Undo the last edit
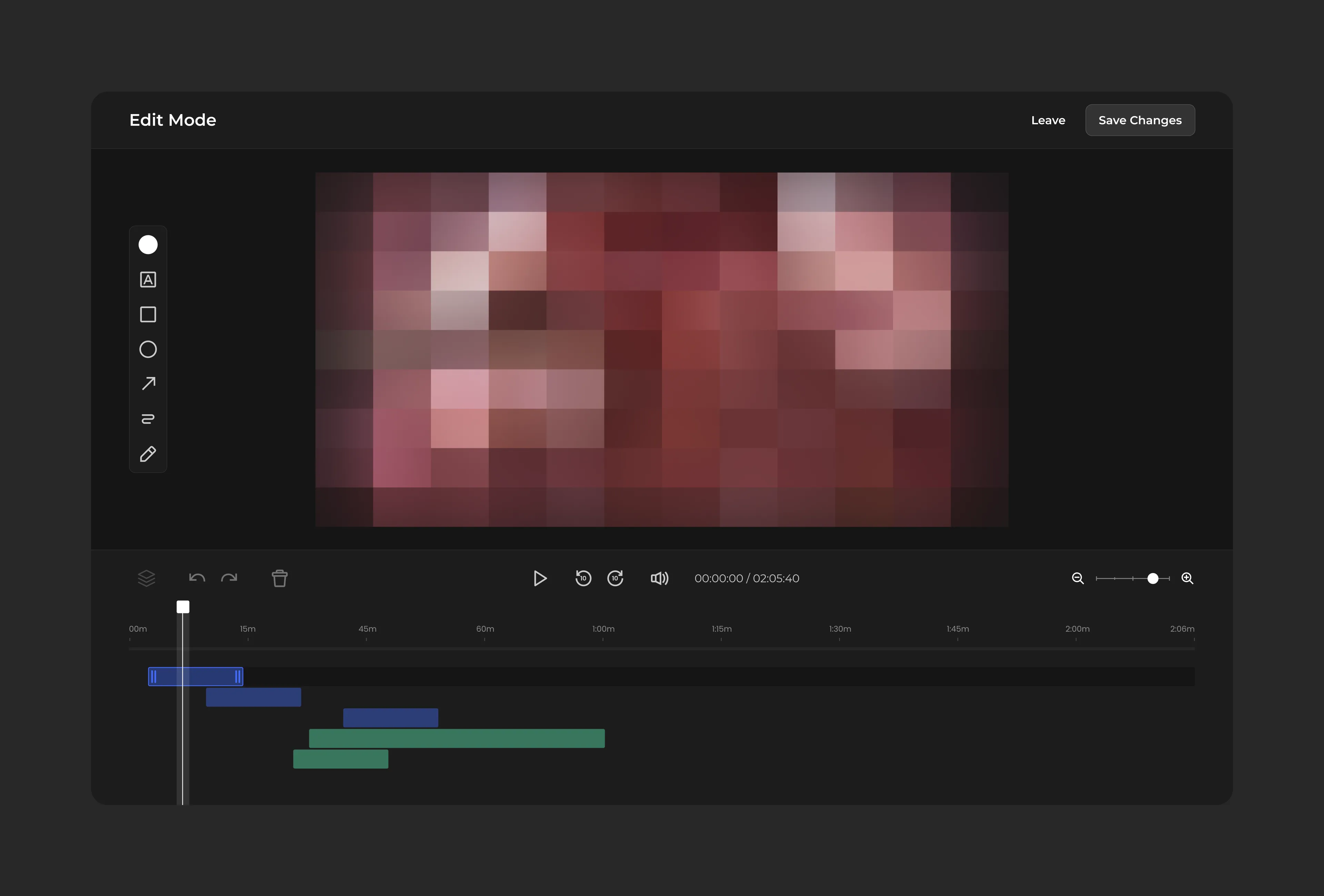This screenshot has width=1324, height=896. 197,578
